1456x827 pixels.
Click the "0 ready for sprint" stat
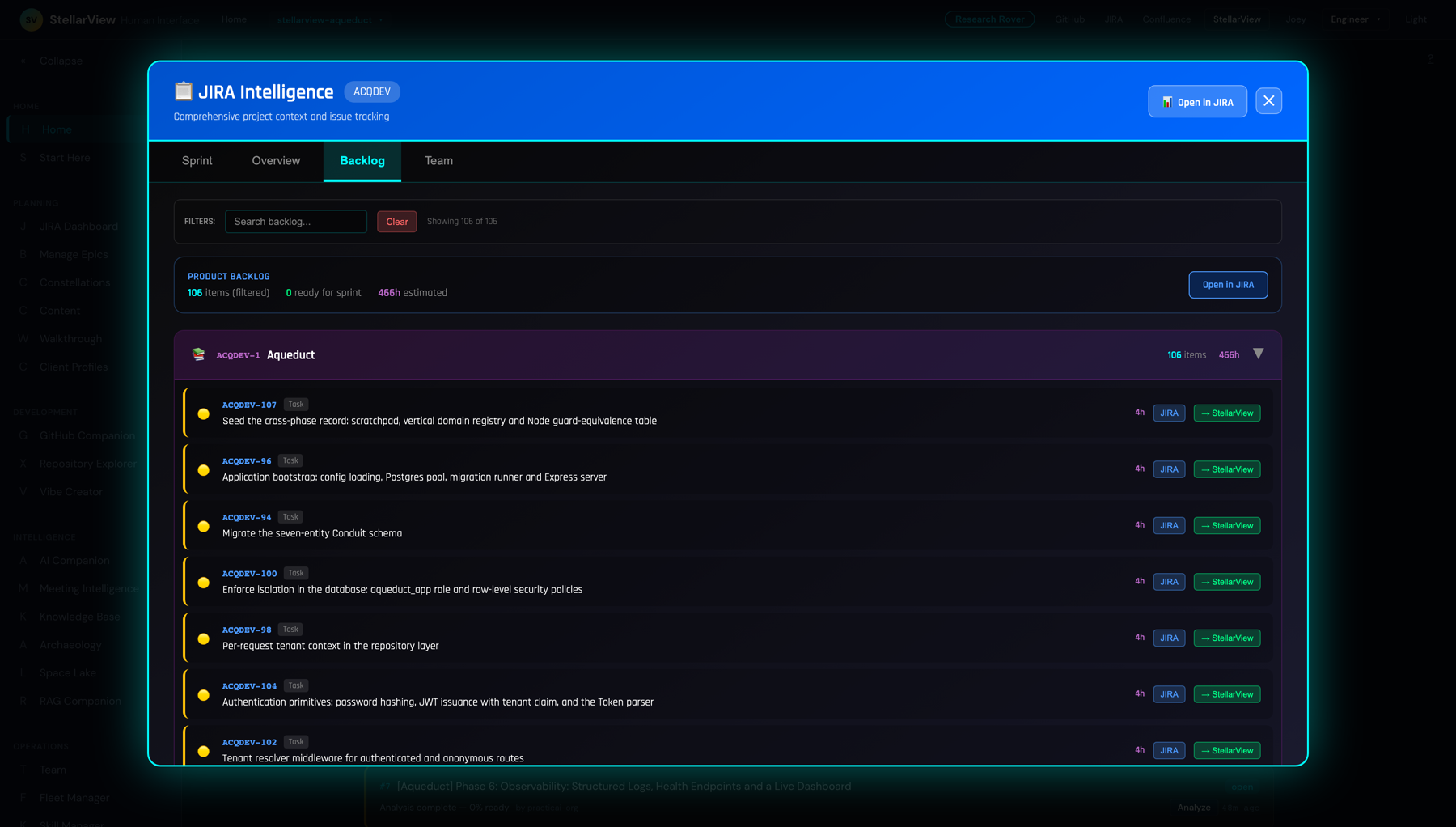click(324, 293)
